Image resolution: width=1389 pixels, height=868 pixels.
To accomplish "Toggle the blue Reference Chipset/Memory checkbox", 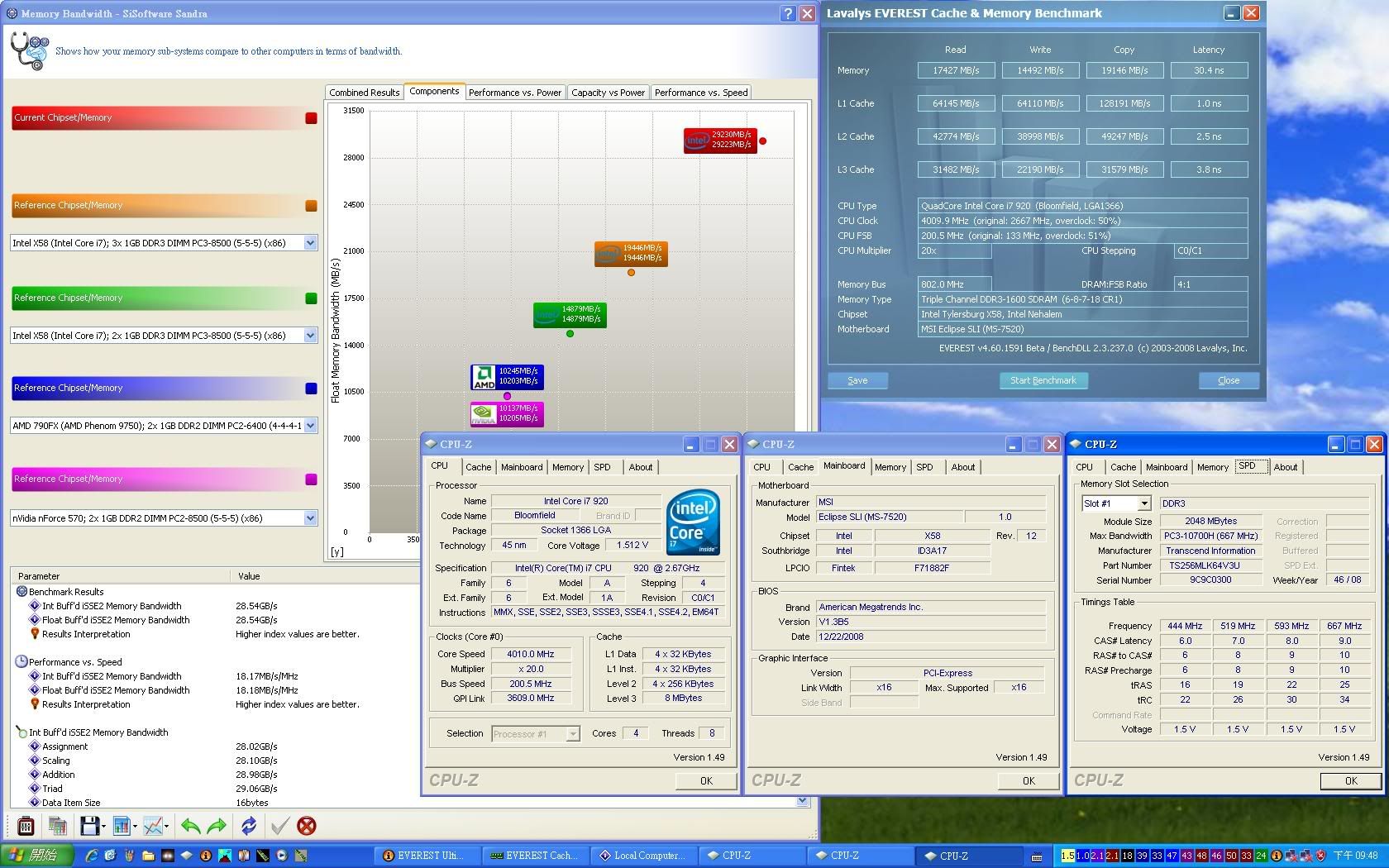I will point(311,389).
